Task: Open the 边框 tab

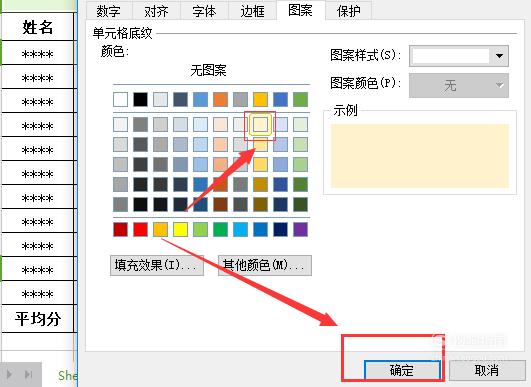Action: click(252, 11)
